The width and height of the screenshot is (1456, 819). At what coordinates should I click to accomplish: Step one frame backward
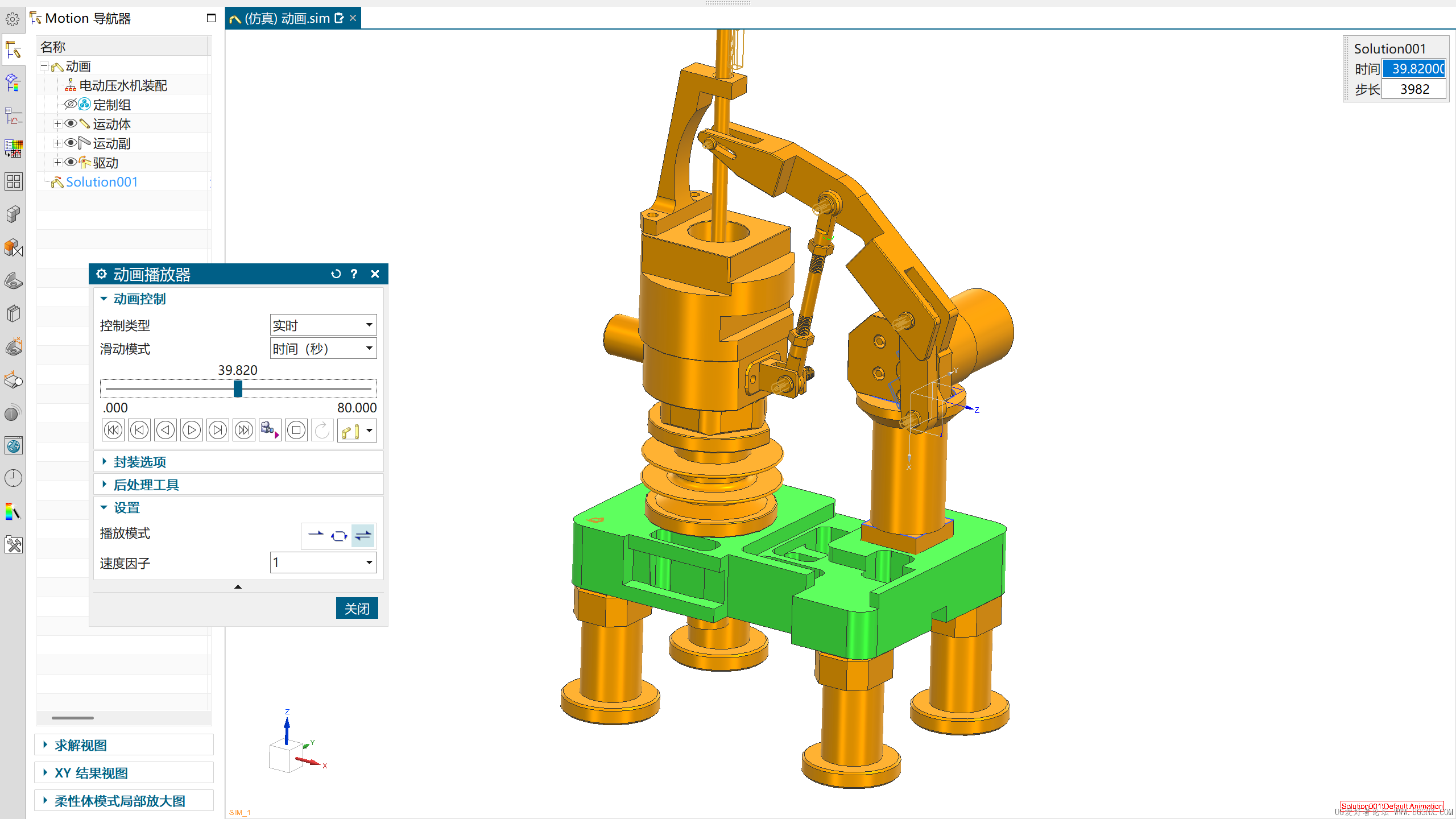(x=139, y=431)
